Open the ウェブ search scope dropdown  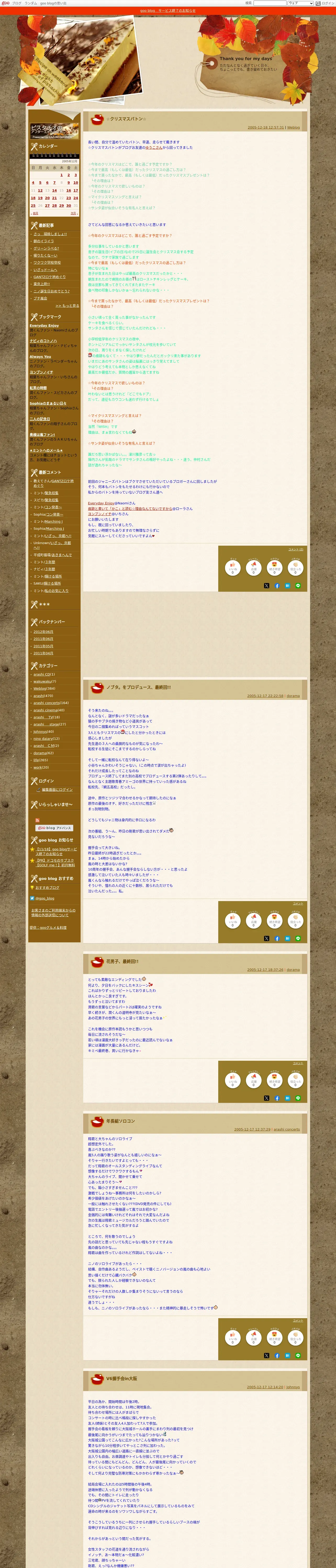(x=301, y=3)
